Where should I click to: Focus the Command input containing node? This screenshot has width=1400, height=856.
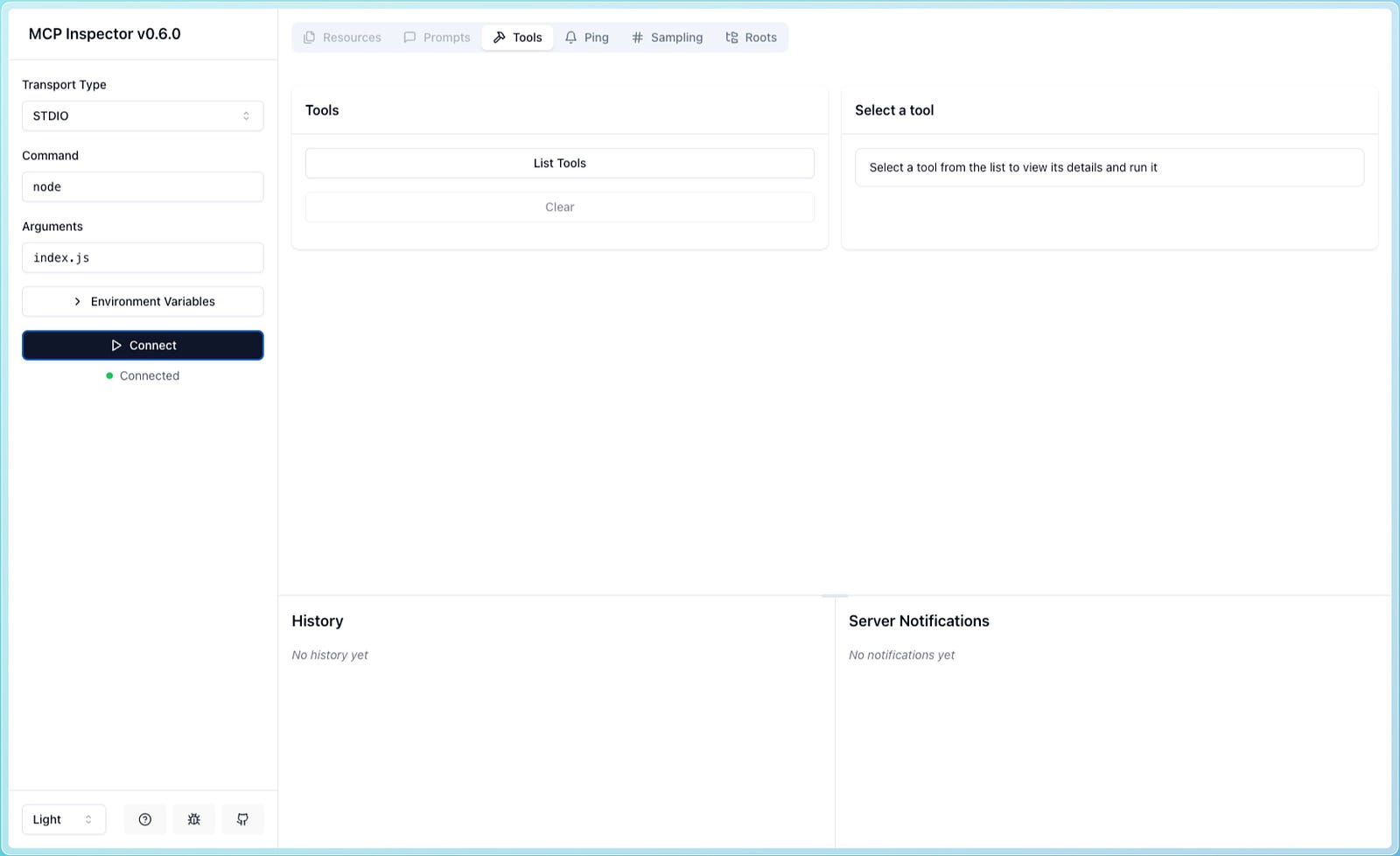(143, 186)
